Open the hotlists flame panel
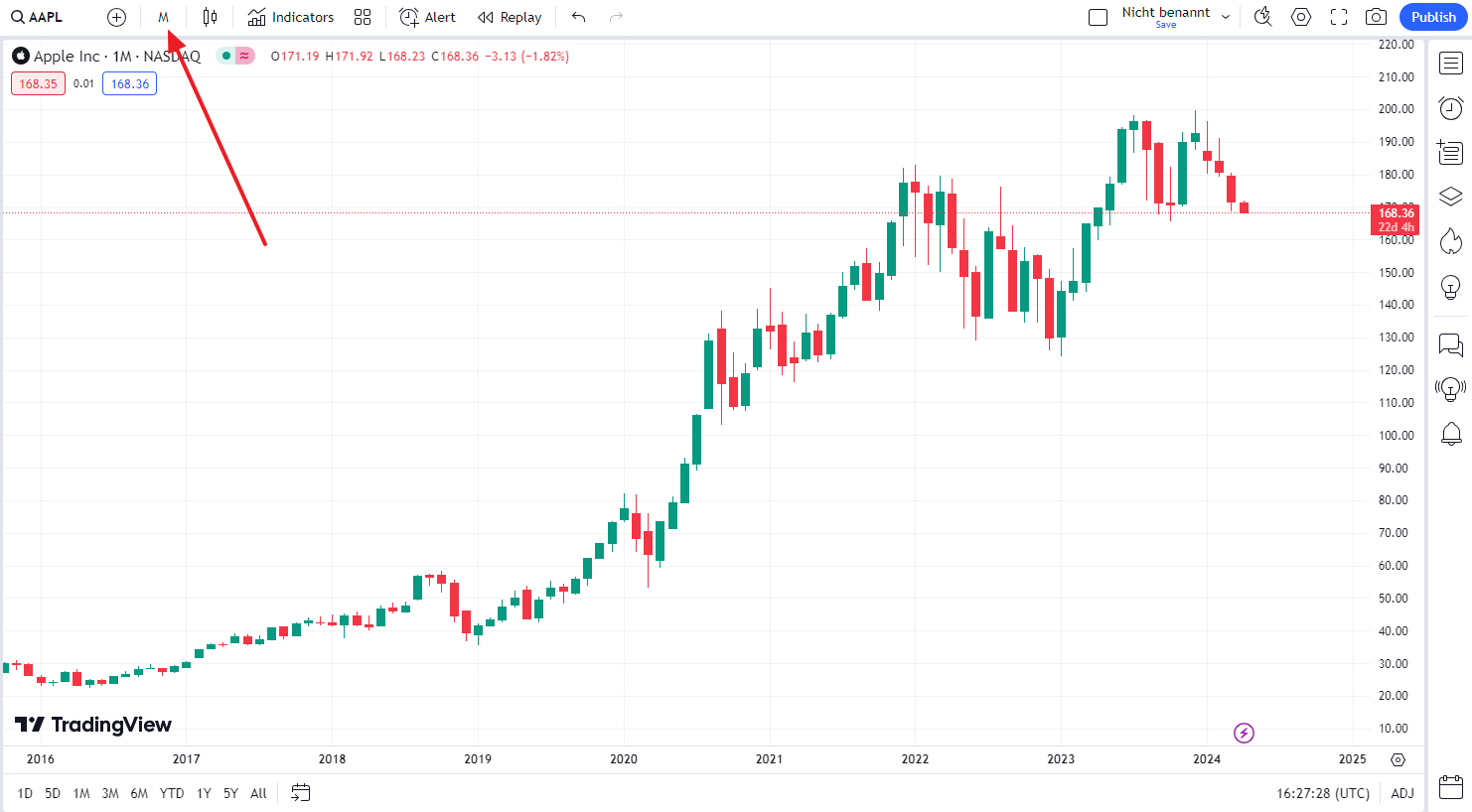The height and width of the screenshot is (812, 1472). coord(1451,241)
